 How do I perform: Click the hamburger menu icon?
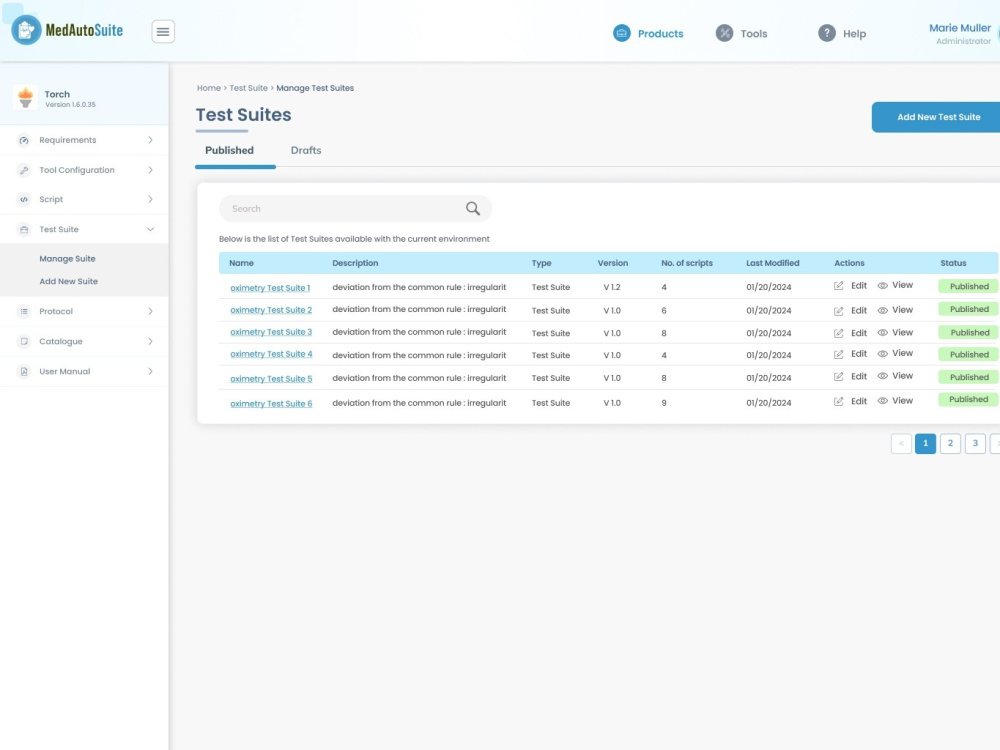(163, 31)
